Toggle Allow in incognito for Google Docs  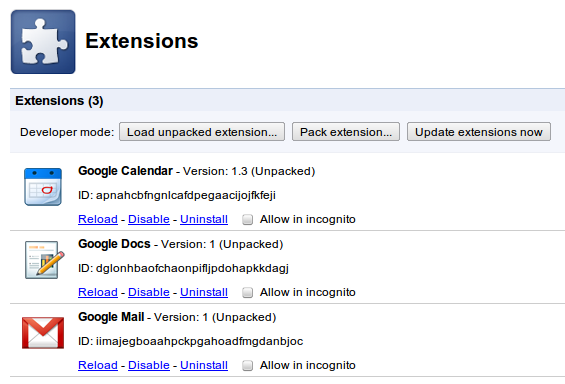248,293
